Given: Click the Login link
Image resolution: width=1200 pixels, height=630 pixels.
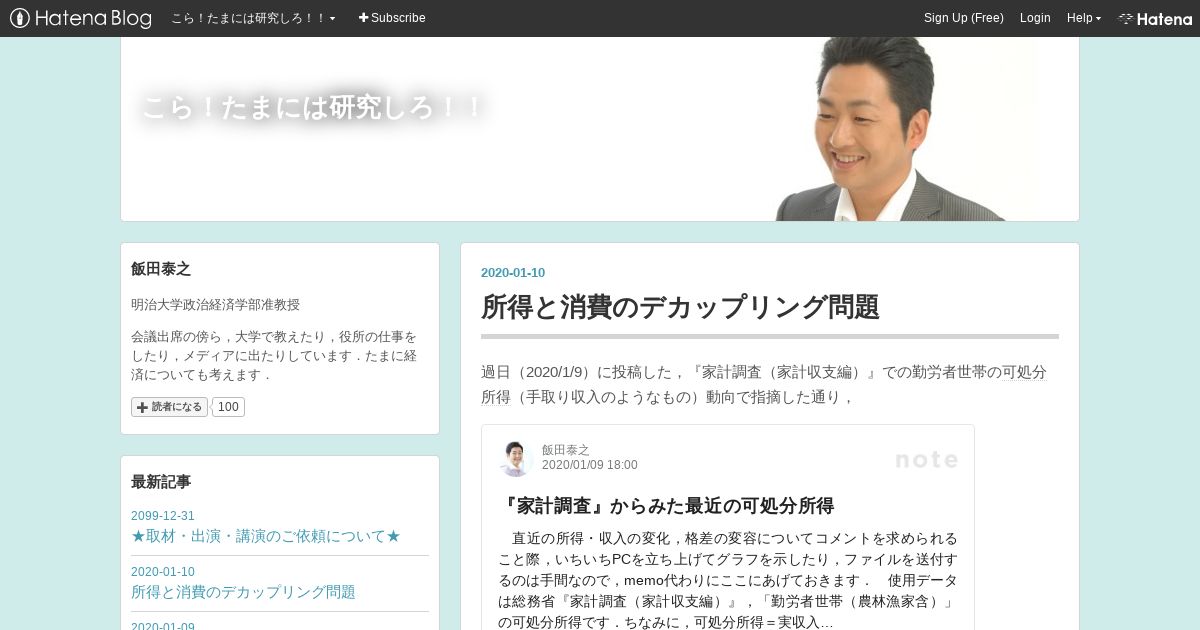Looking at the screenshot, I should (x=1035, y=18).
